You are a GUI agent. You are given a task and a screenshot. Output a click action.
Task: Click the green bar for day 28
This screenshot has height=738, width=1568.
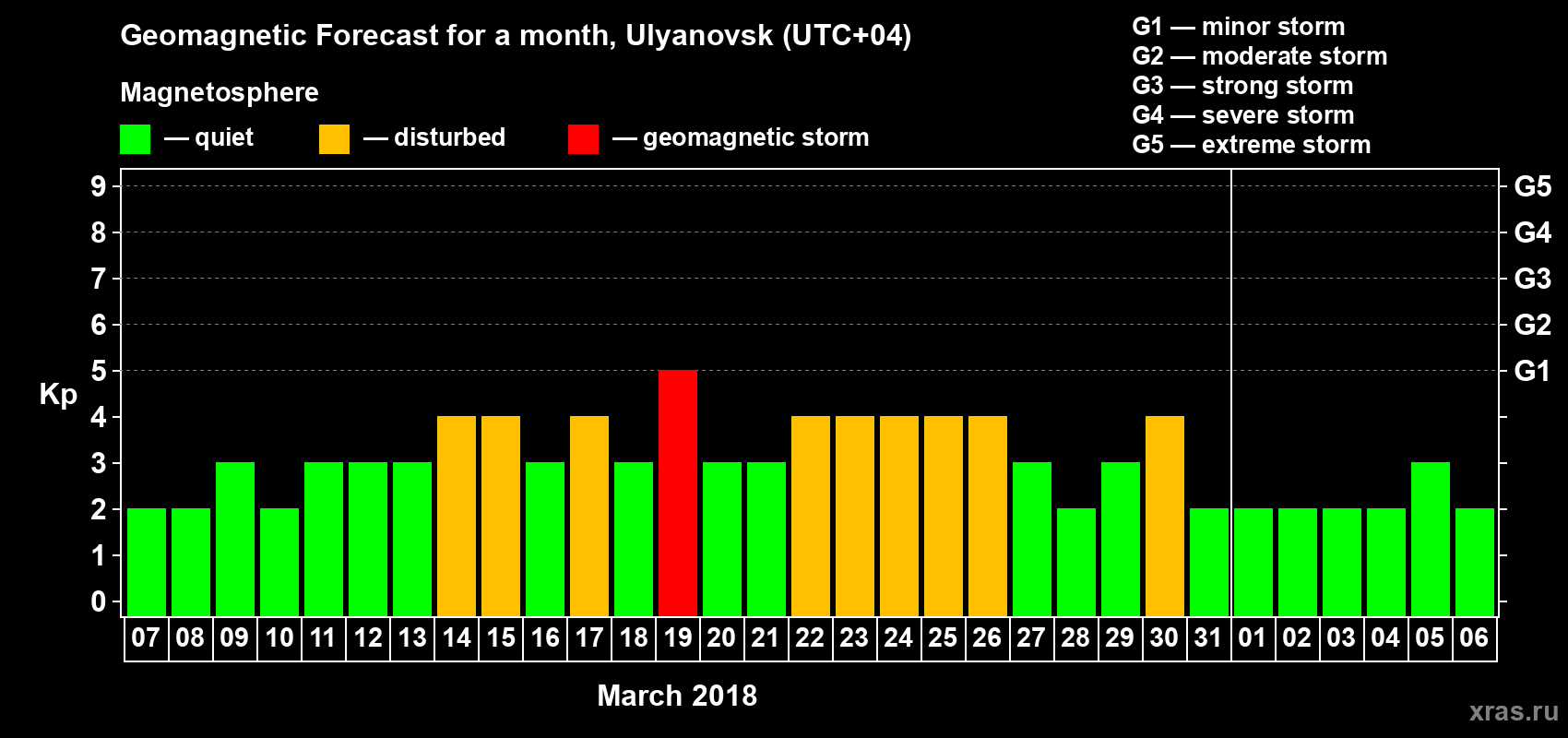1076,562
